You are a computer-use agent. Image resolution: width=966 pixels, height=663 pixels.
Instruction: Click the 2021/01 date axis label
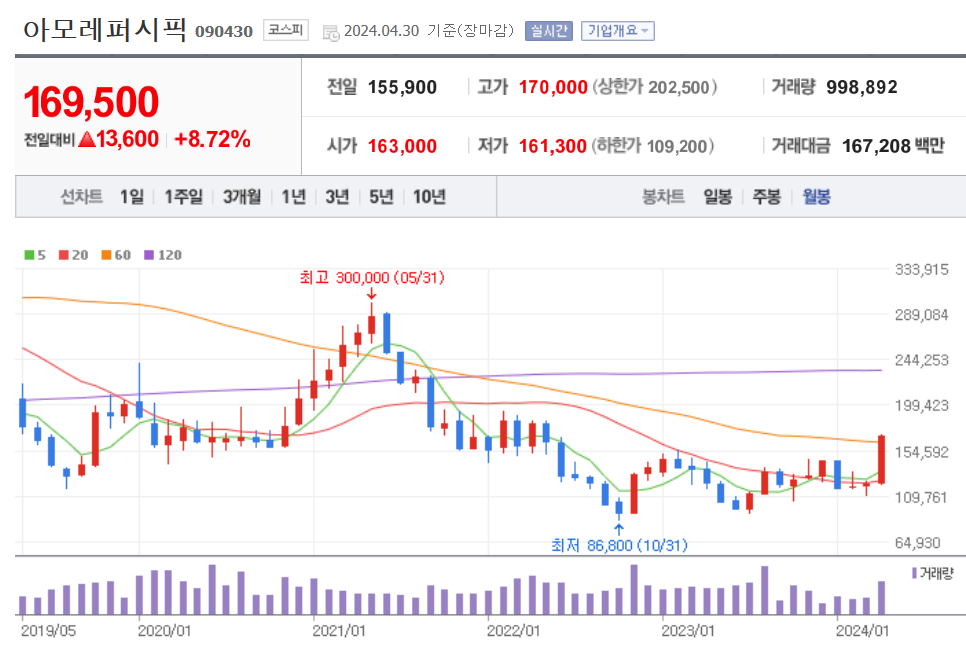click(x=339, y=631)
